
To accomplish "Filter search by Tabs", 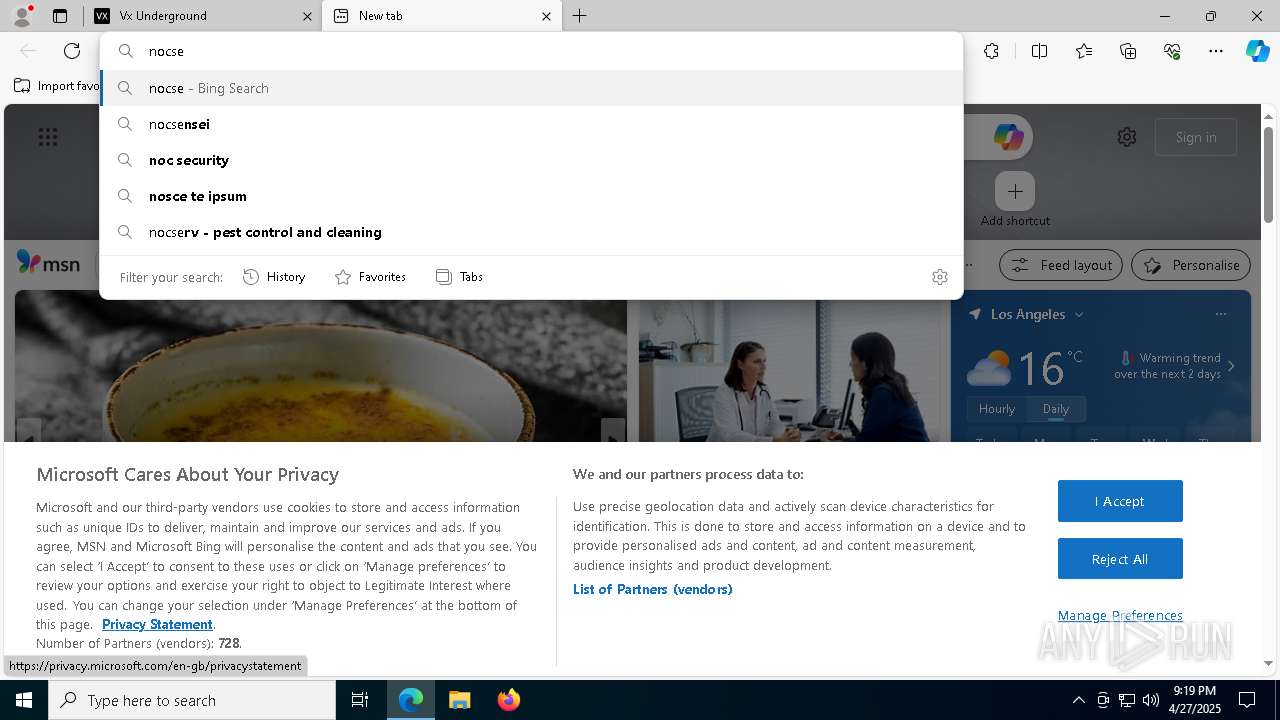I will [459, 277].
